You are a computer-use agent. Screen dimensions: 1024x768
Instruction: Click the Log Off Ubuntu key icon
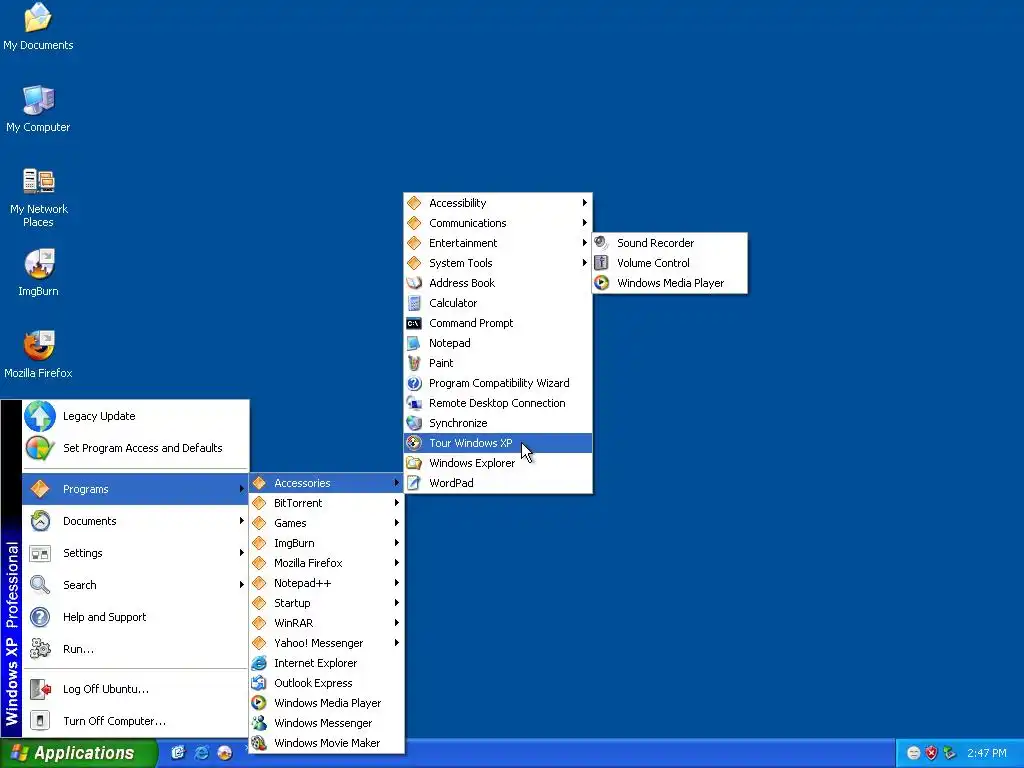(40, 689)
